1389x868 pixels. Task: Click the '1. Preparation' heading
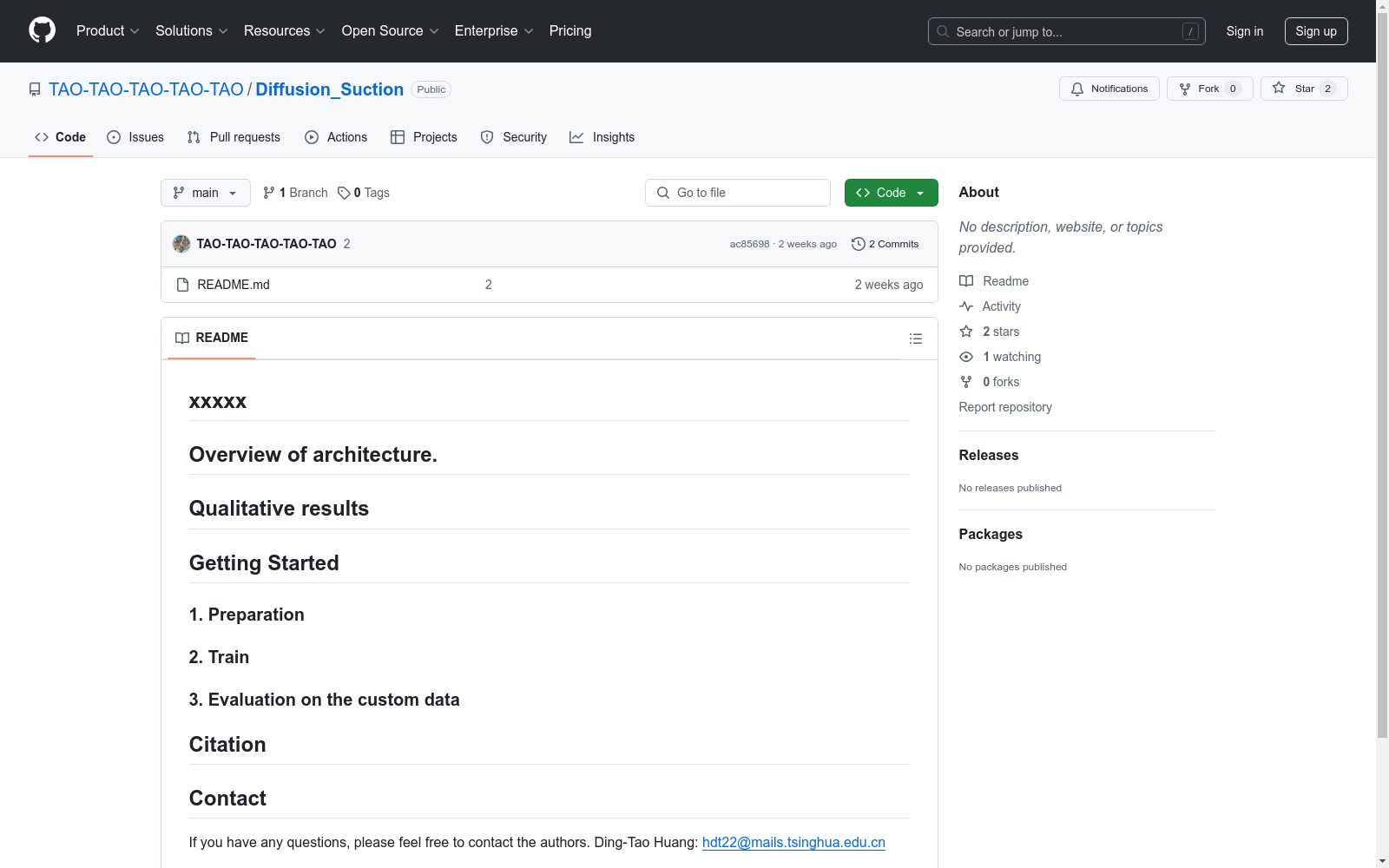(247, 615)
